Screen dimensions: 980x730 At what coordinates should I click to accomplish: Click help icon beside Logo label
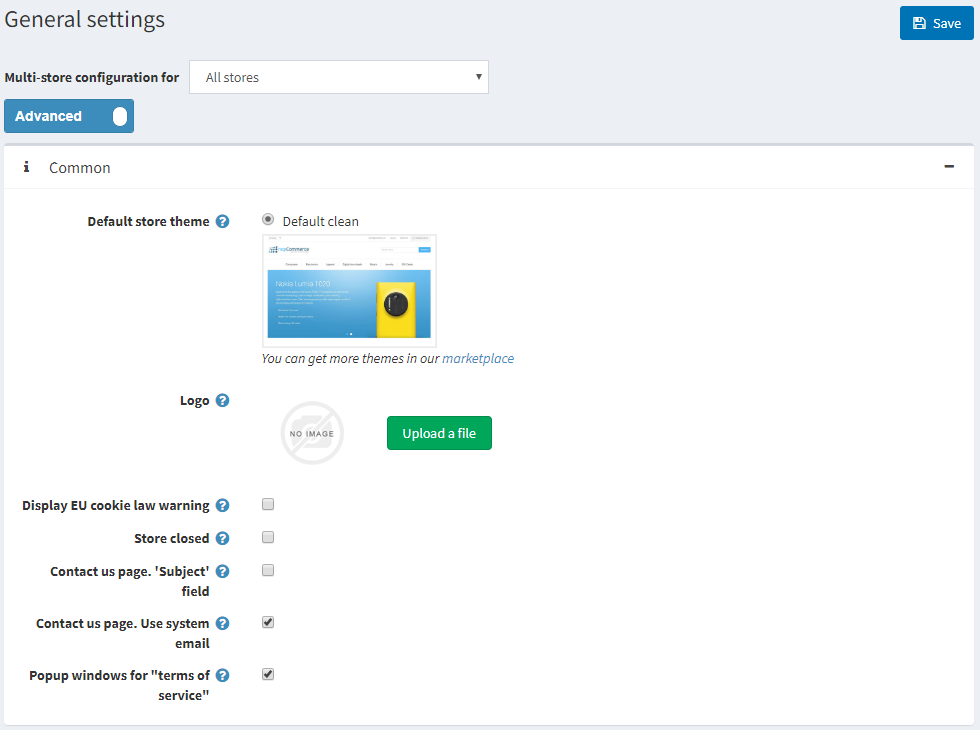coord(223,400)
